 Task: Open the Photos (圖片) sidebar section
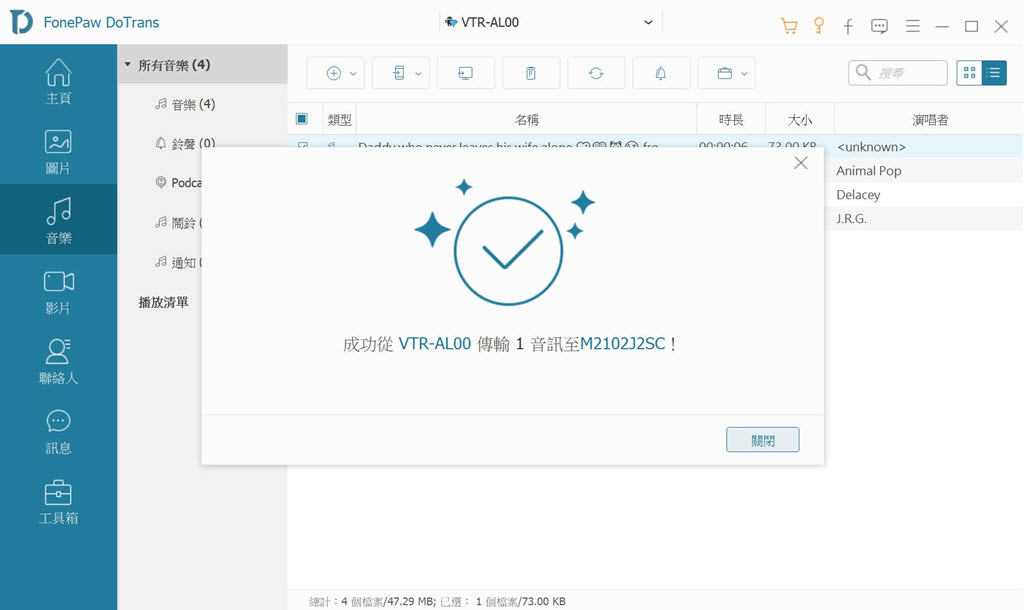58,152
